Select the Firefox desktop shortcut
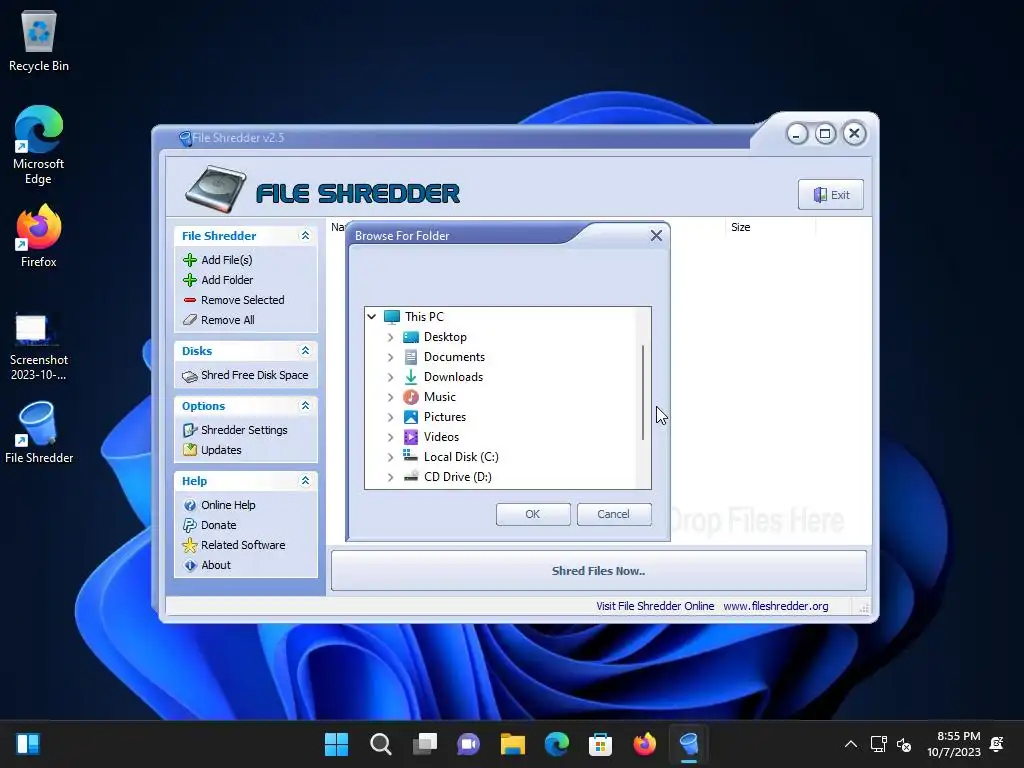 coord(39,236)
